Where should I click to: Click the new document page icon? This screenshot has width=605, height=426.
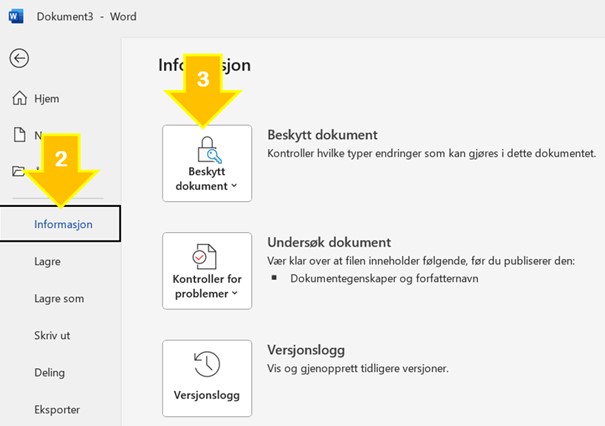(19, 135)
